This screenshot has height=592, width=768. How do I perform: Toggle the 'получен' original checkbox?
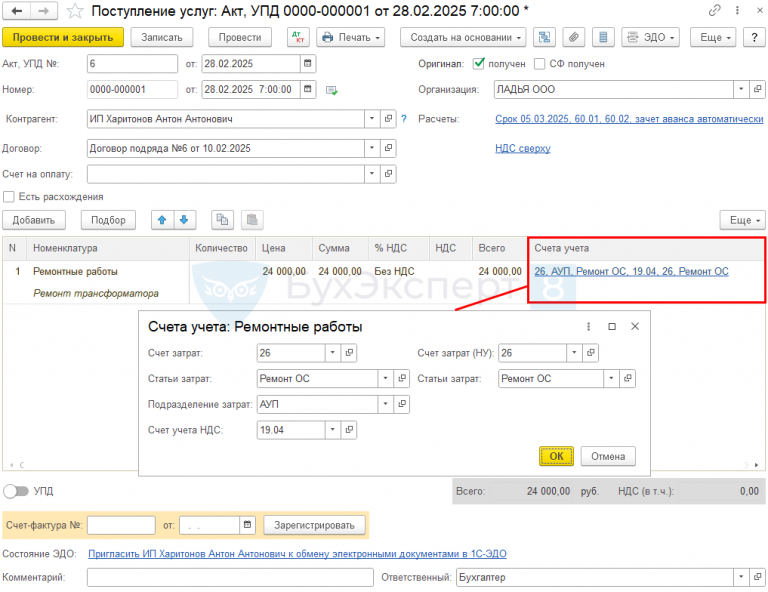tap(479, 64)
